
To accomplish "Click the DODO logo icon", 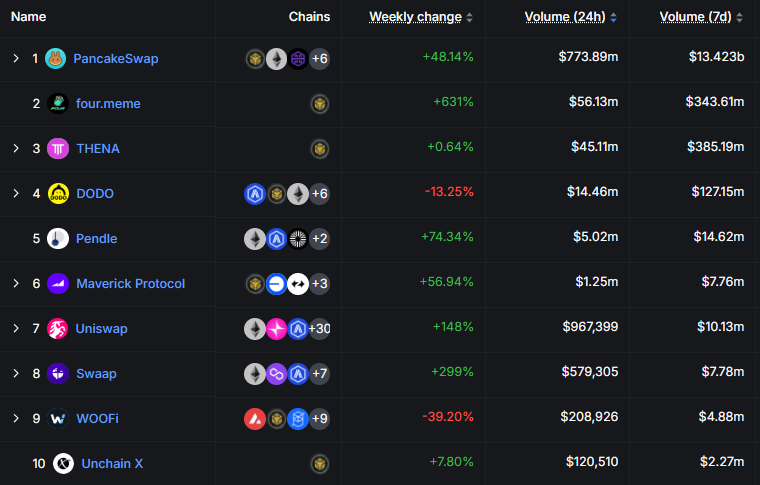I will tap(58, 194).
